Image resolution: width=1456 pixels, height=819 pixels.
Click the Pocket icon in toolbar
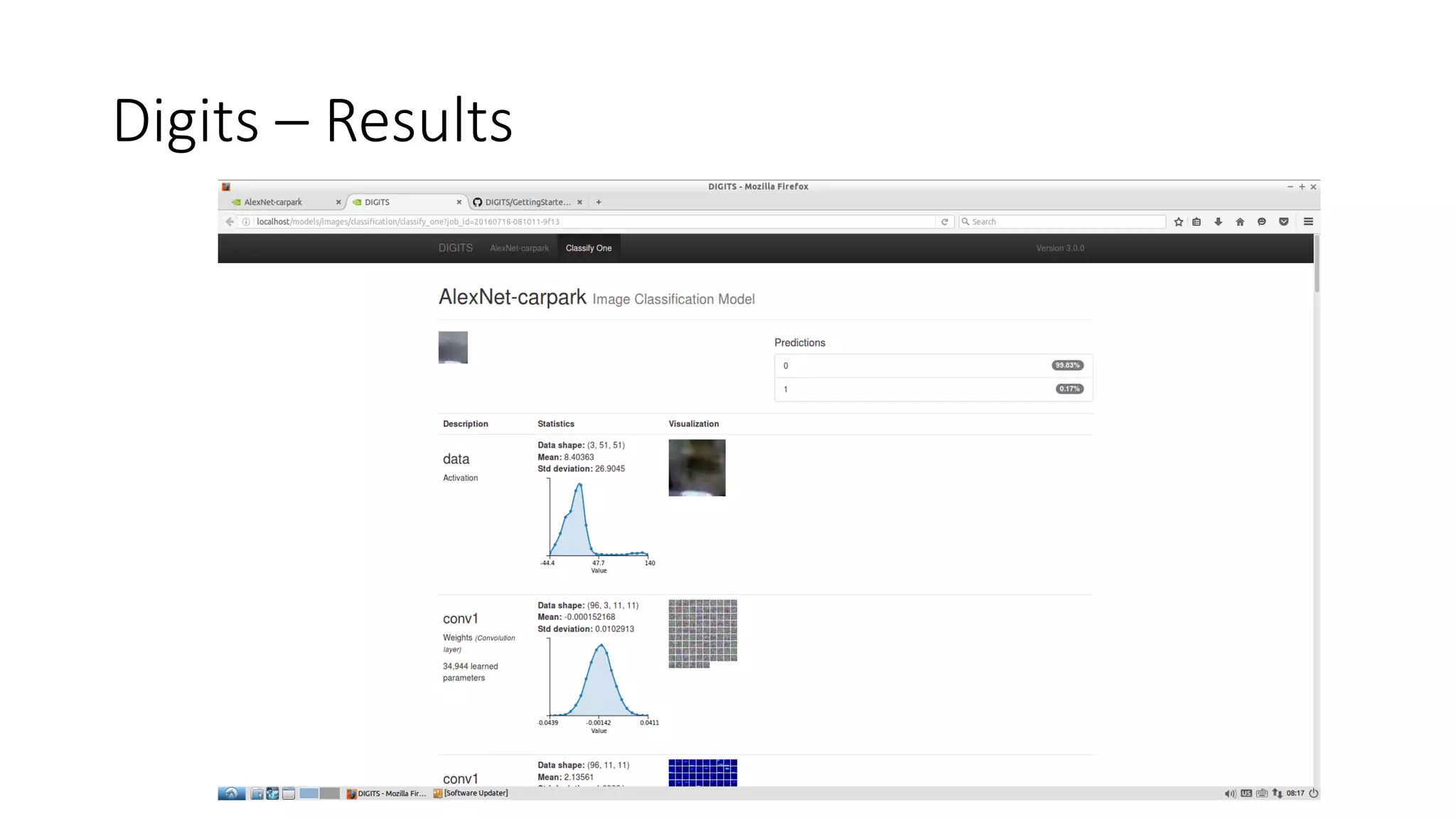(x=1283, y=222)
